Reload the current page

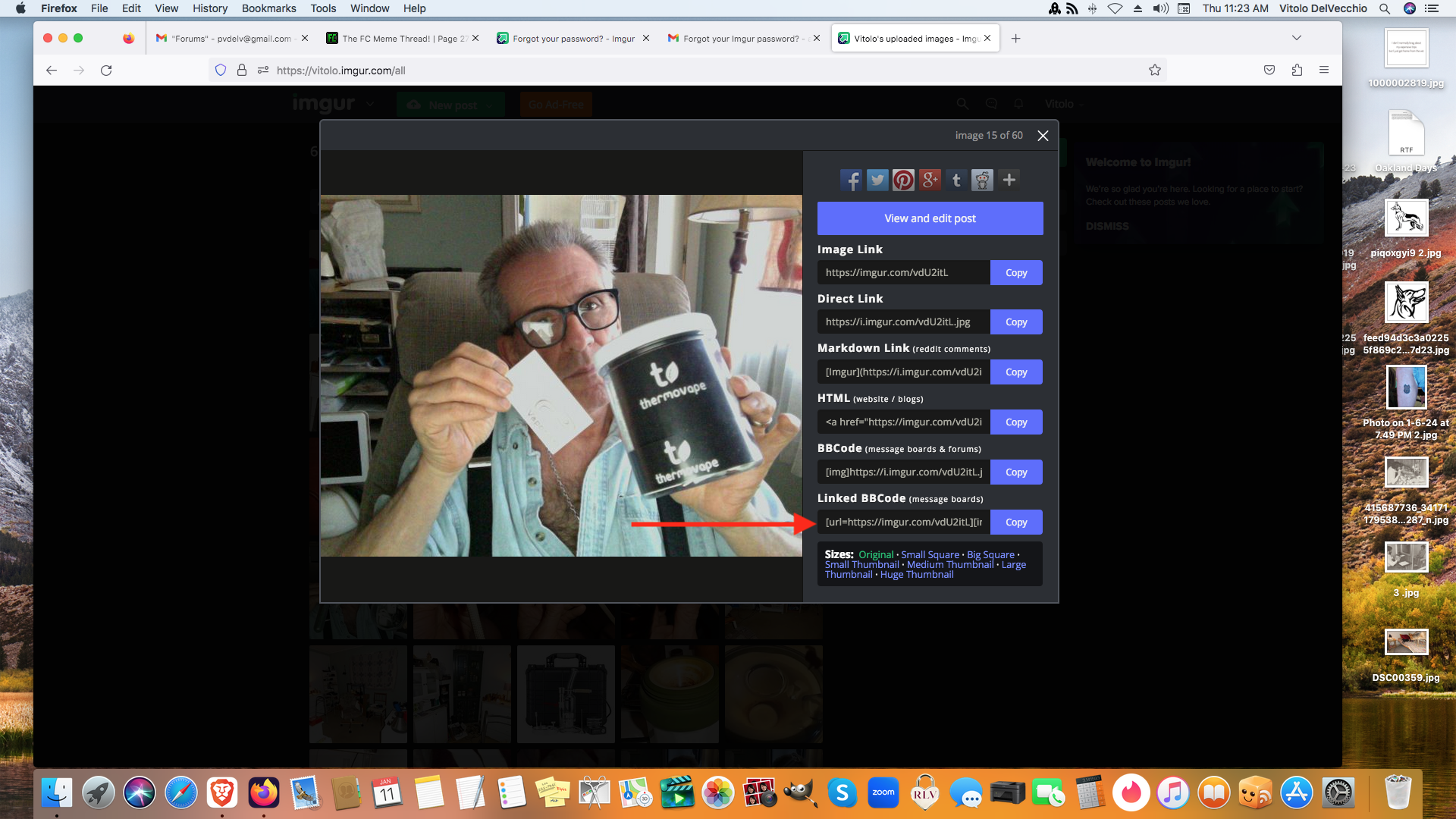tap(106, 71)
